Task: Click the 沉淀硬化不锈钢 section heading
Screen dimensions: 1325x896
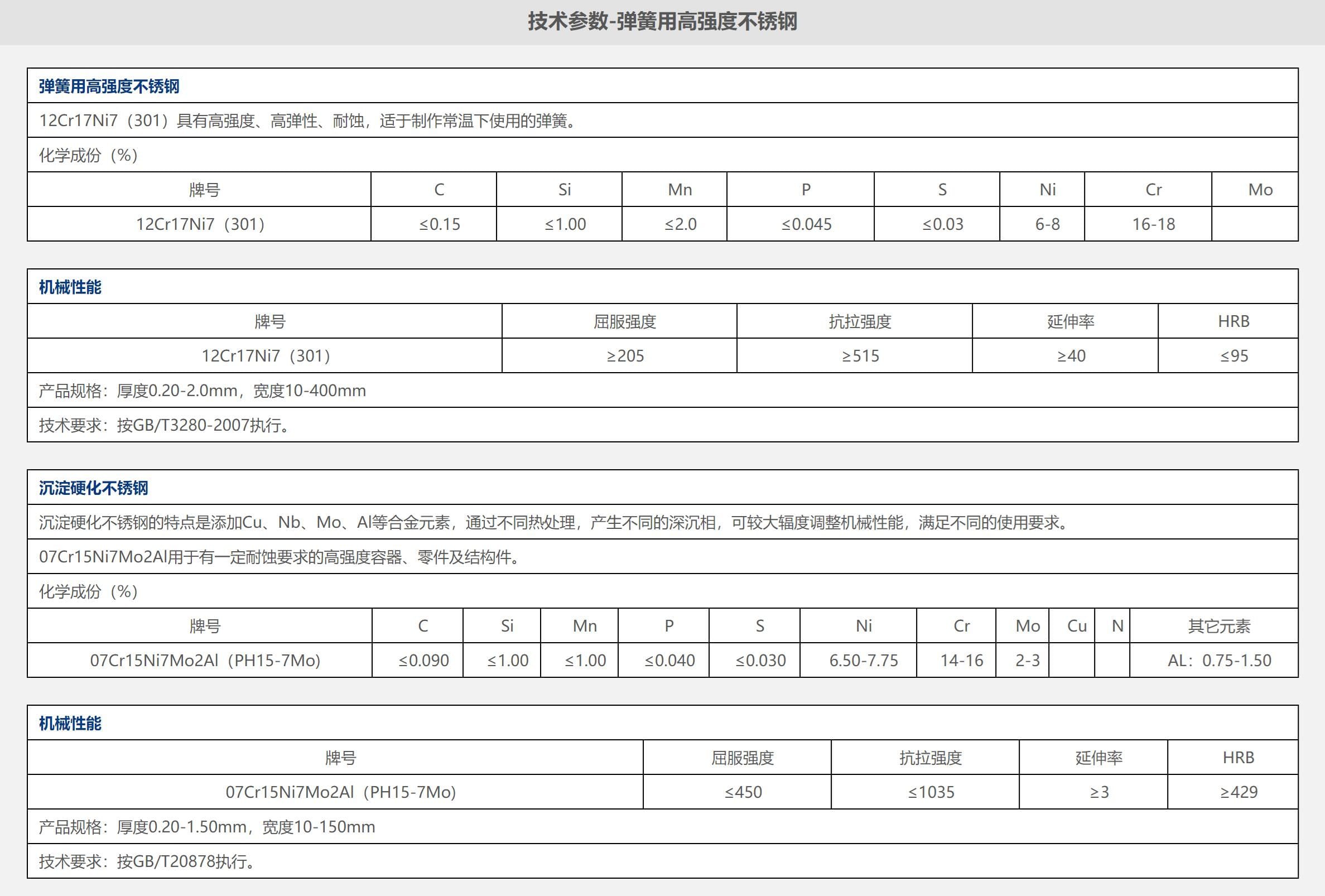Action: pos(94,488)
